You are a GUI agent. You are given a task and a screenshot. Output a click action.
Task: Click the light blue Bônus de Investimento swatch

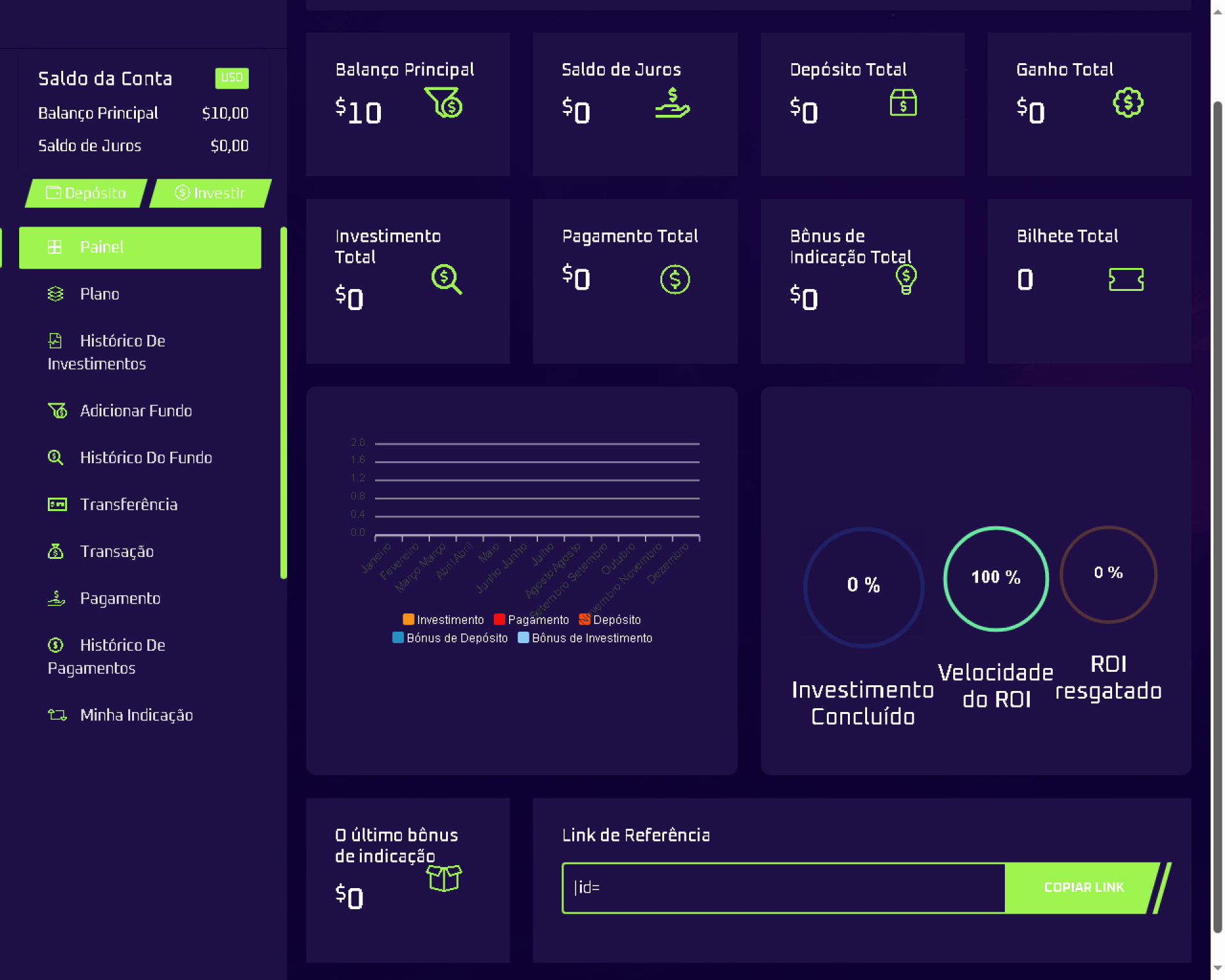coord(523,638)
